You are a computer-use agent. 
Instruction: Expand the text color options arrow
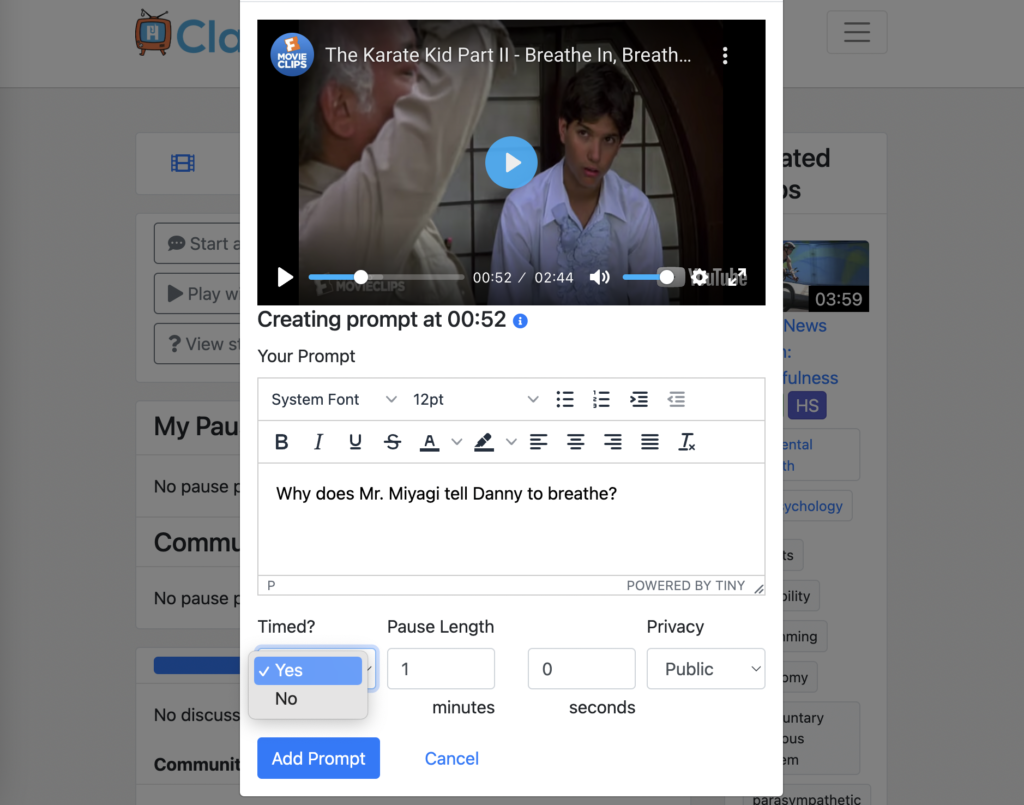pos(456,442)
